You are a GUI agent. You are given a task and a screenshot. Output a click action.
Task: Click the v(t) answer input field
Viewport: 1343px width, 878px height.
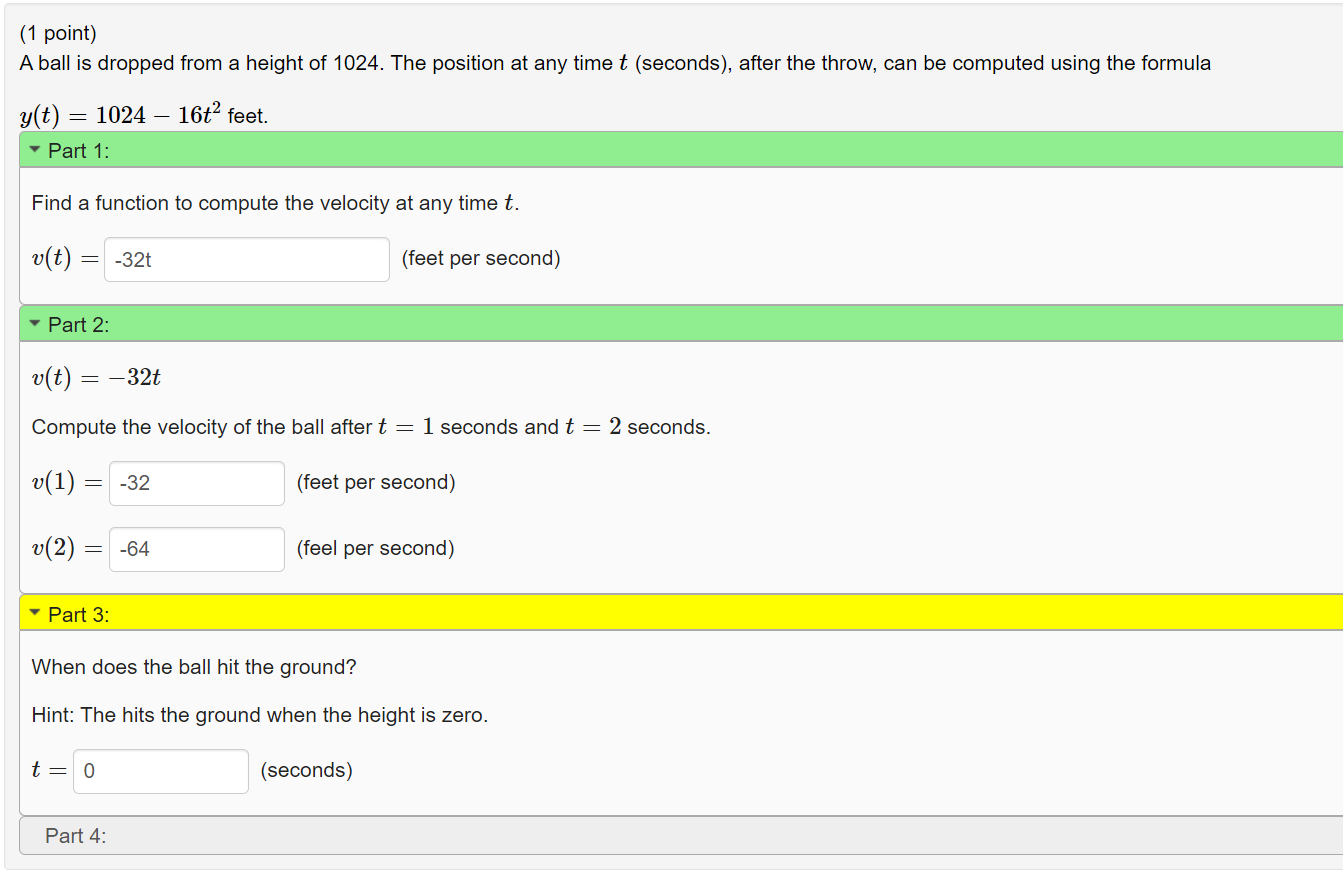pyautogui.click(x=246, y=258)
